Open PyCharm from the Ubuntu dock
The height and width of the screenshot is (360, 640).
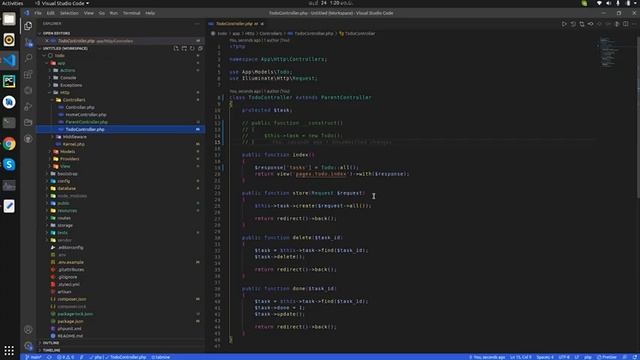pyautogui.click(x=9, y=81)
